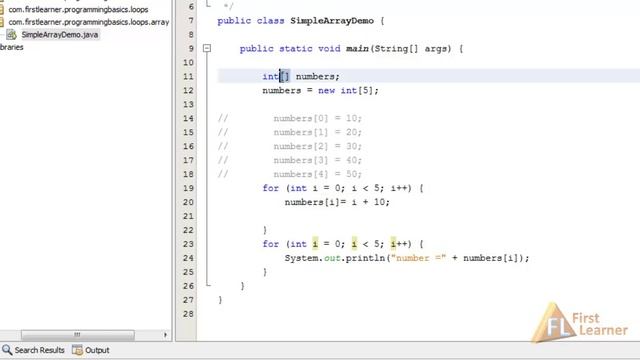Click the statement 'numbers[i]= i + 10;'
The width and height of the screenshot is (640, 360).
(337, 202)
